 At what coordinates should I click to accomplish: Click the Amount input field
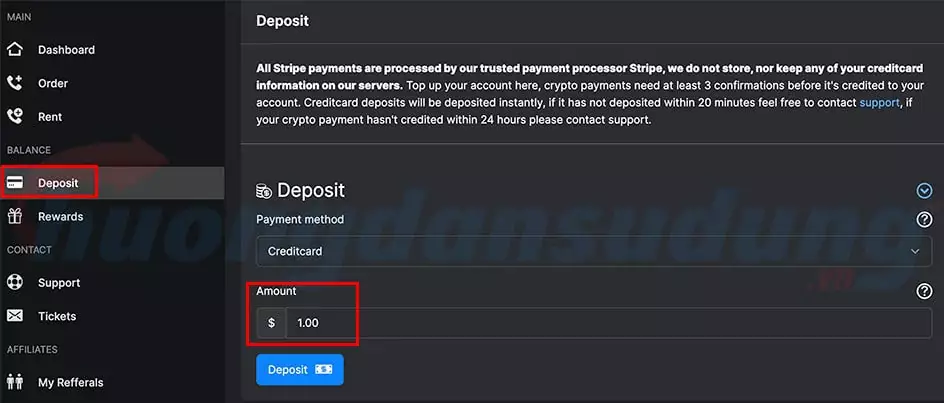point(608,323)
